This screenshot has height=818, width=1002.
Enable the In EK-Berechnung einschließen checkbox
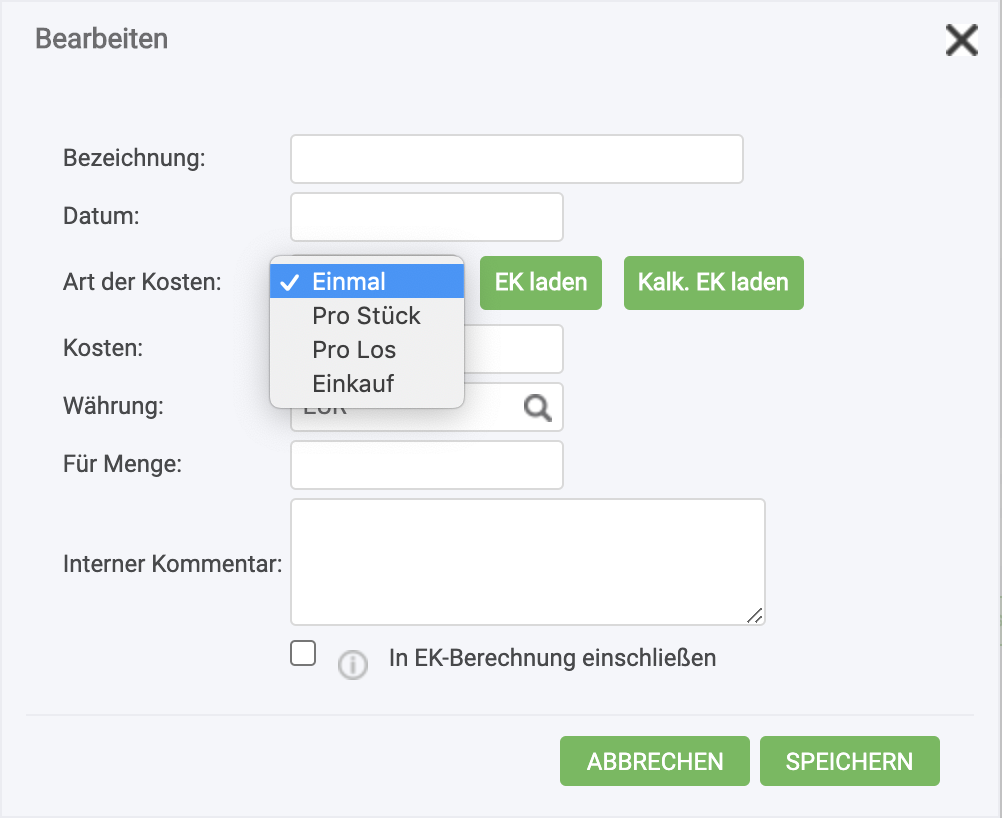pos(302,654)
